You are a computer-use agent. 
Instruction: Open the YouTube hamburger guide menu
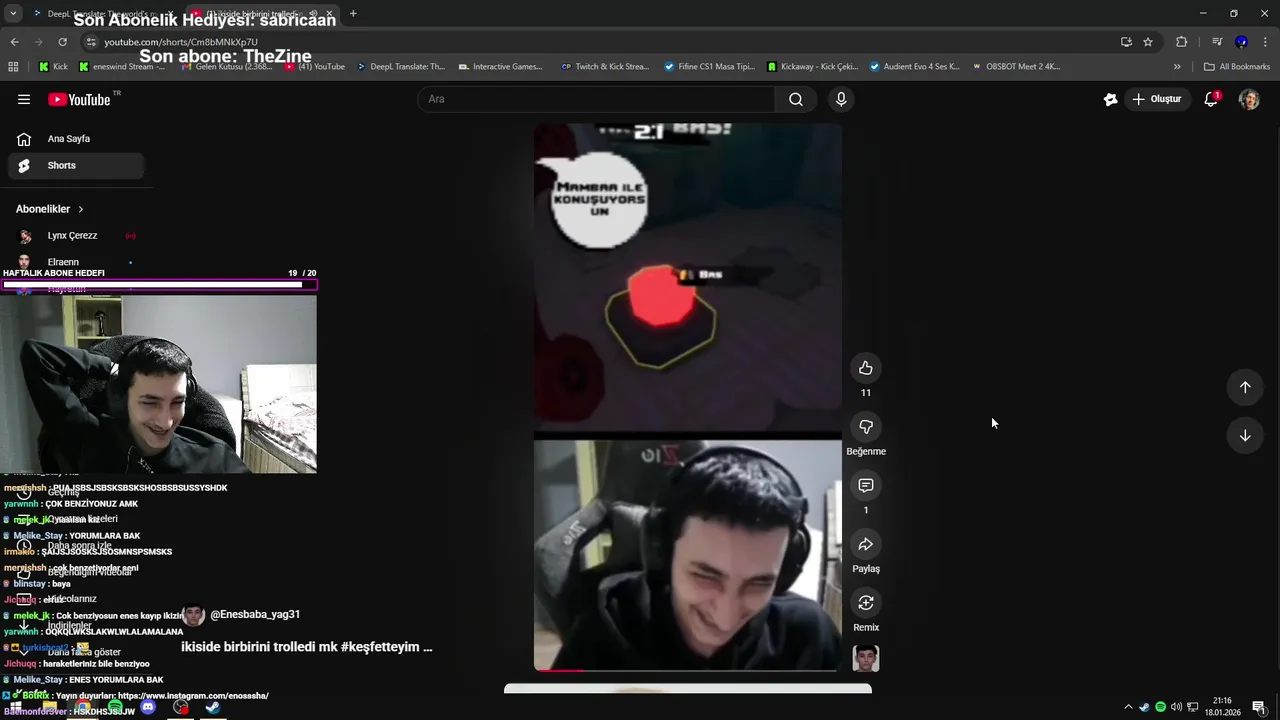[x=24, y=99]
